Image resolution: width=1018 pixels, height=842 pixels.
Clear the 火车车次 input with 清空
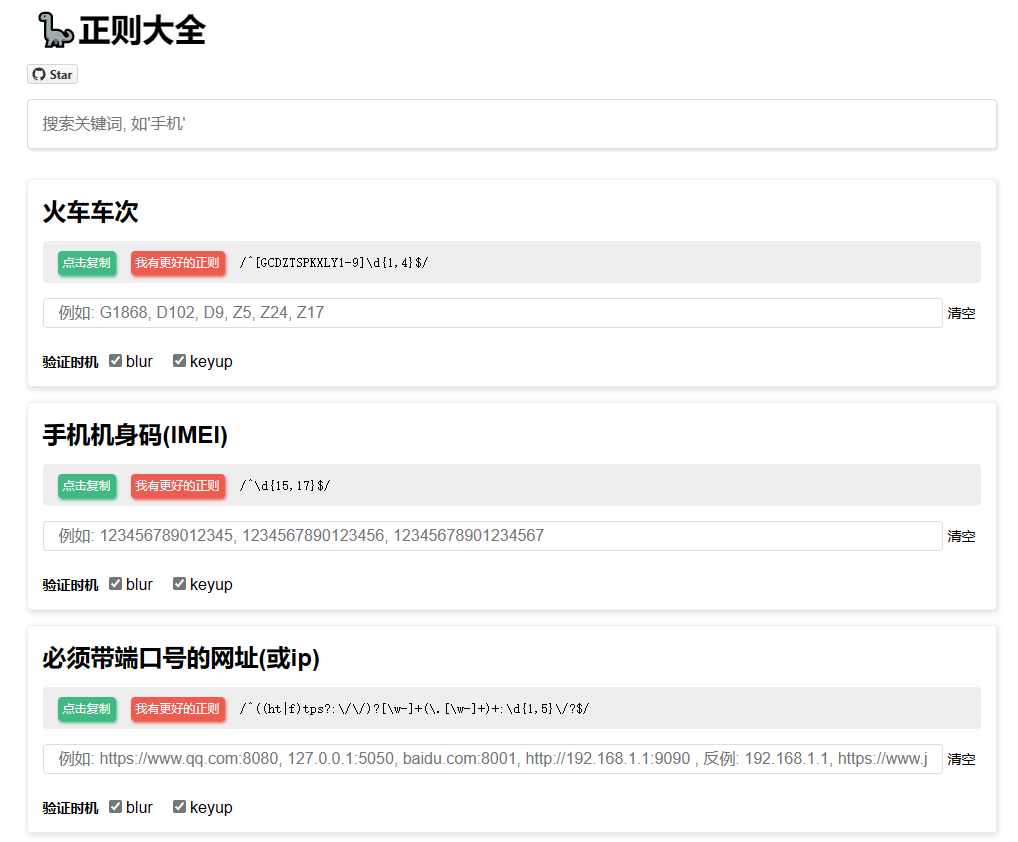pos(961,313)
